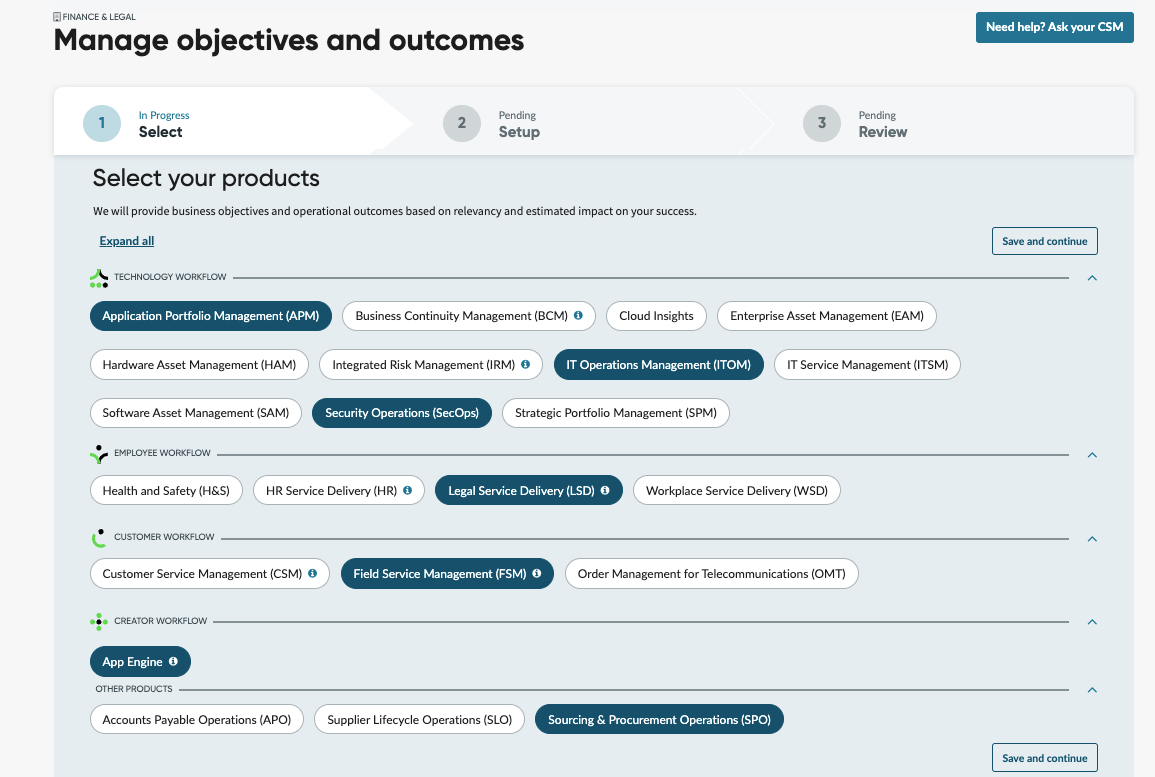Click the Expand all link
Image resolution: width=1155 pixels, height=777 pixels.
point(127,241)
